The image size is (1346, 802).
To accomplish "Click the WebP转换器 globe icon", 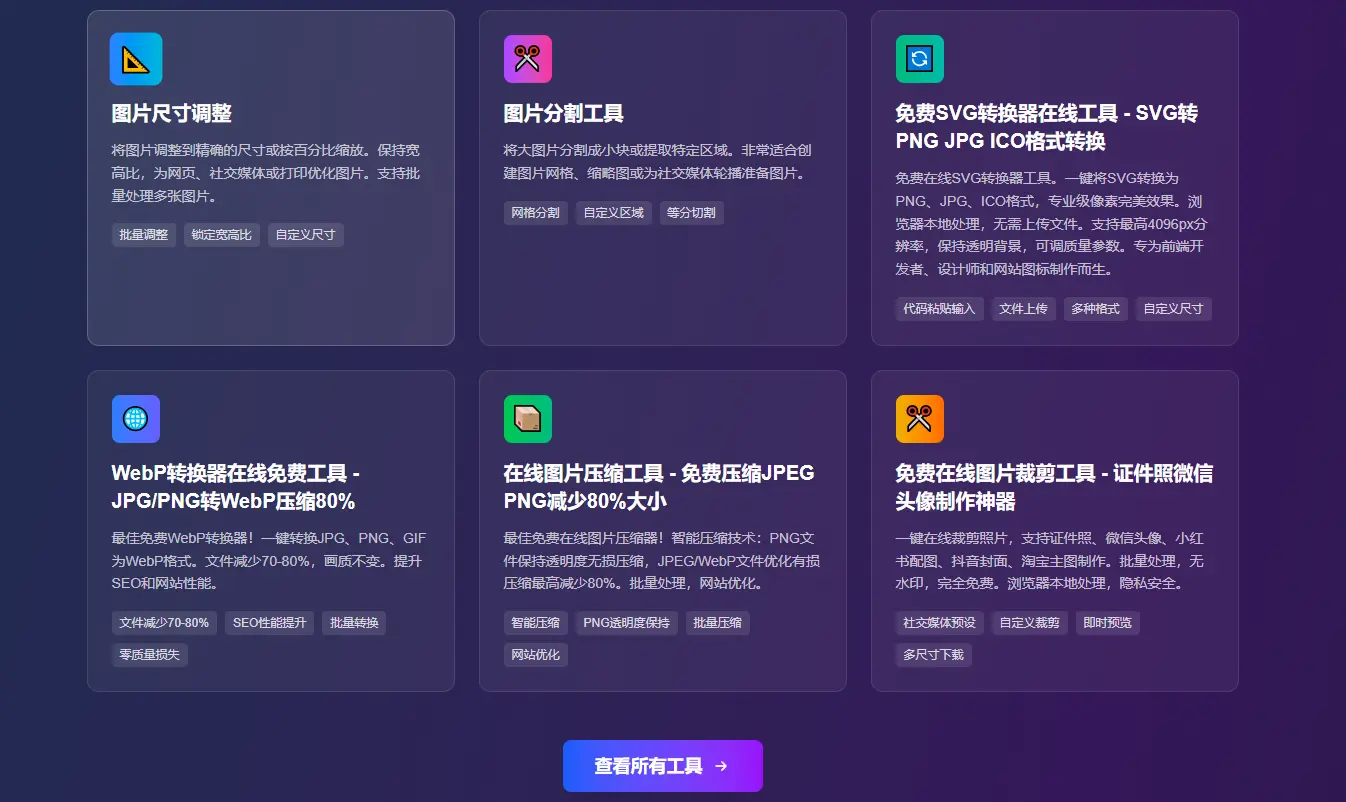I will tap(135, 419).
